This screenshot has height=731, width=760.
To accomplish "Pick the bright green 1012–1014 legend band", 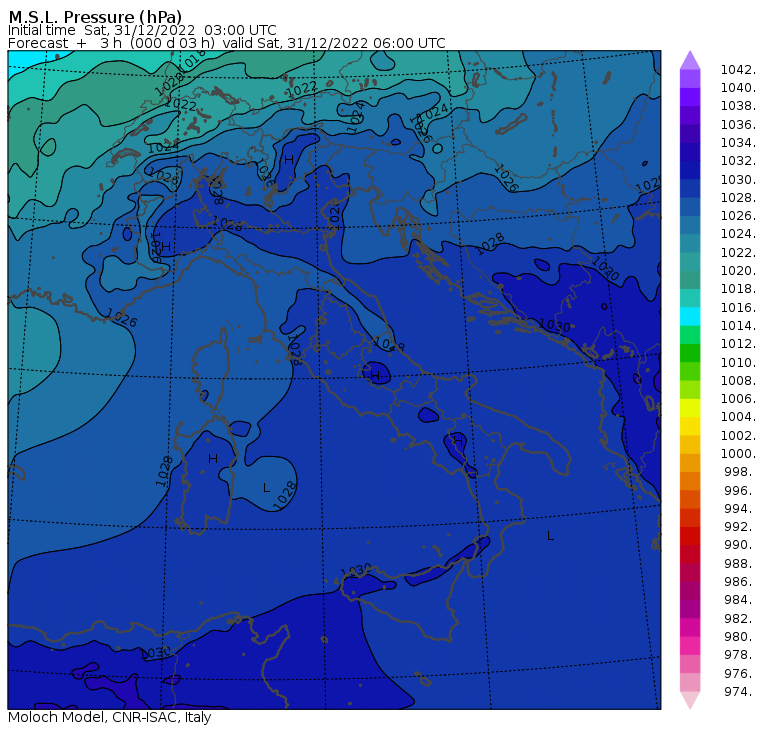I will (690, 335).
